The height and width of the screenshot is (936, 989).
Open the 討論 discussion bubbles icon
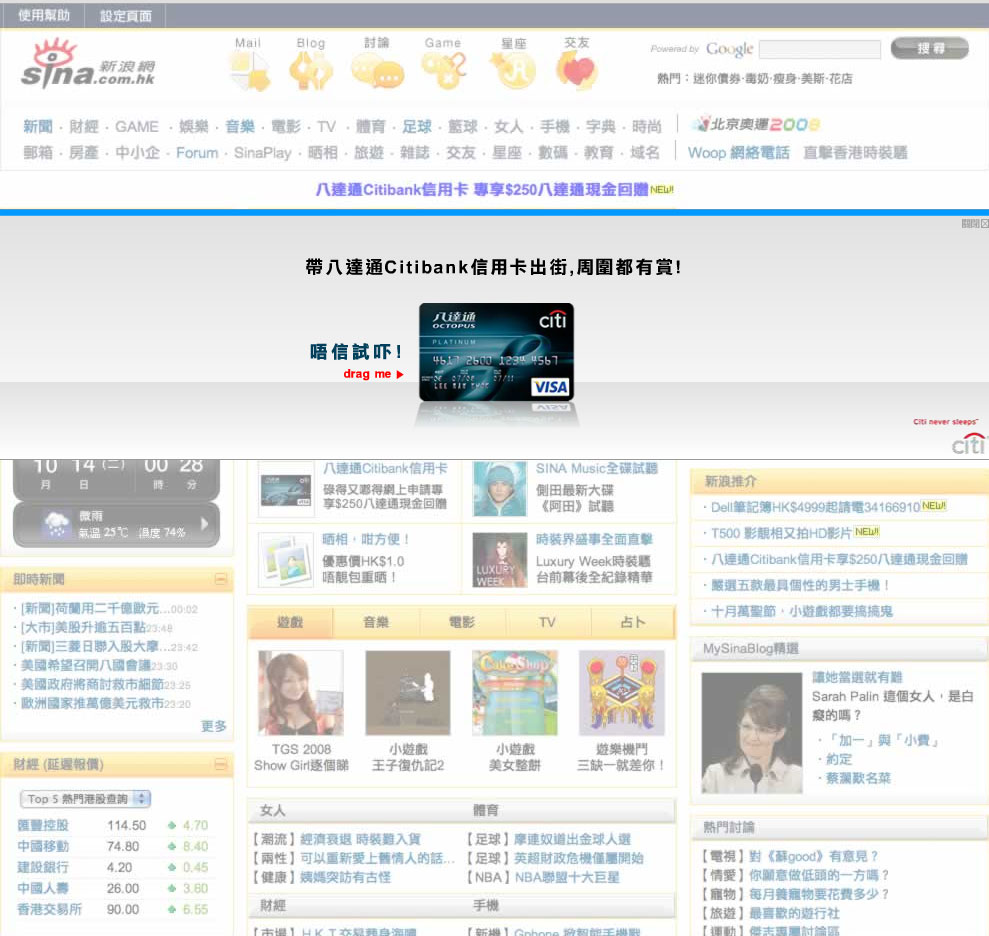click(x=377, y=70)
